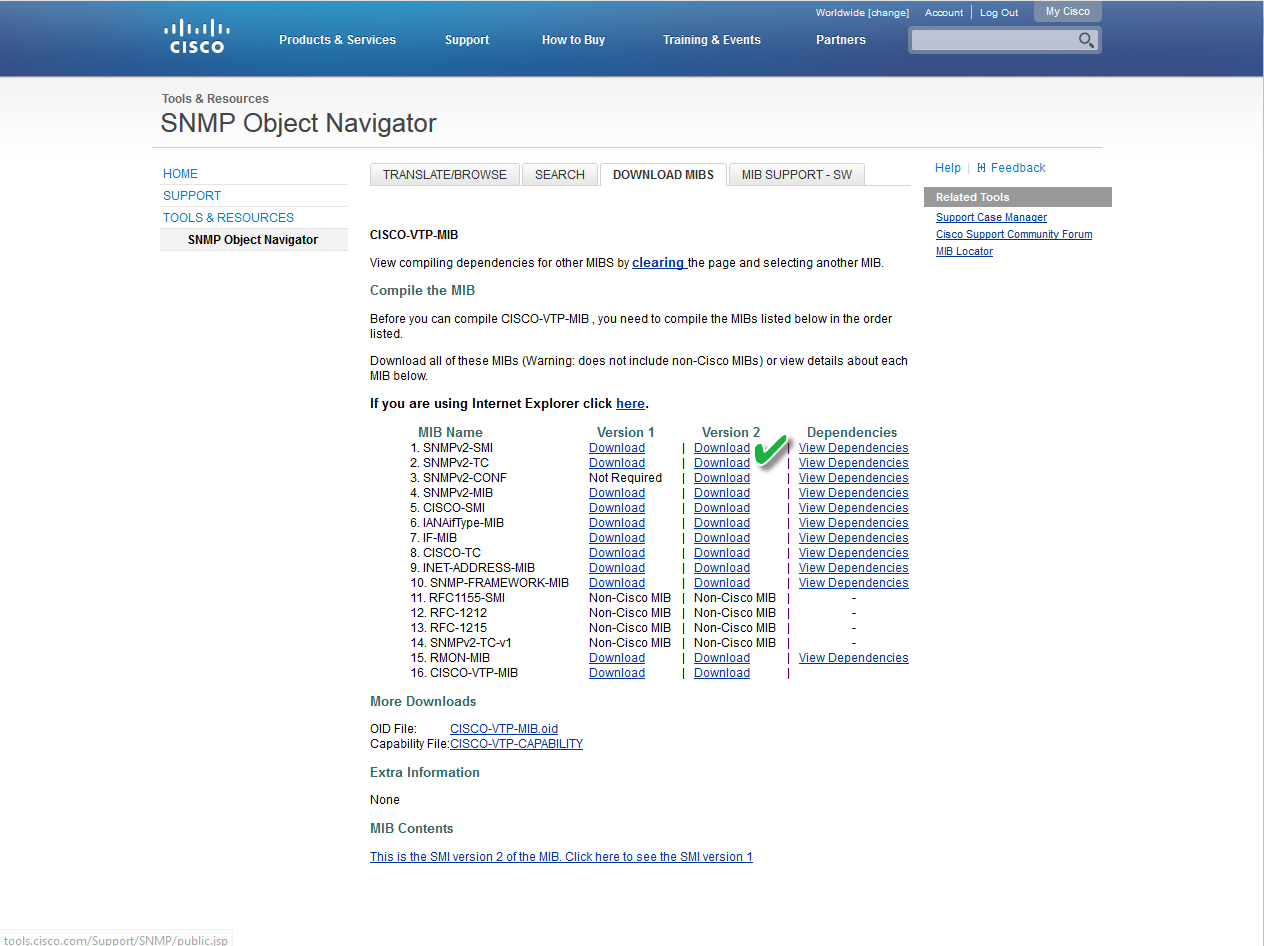Switch to TRANSLATE/BROWSE tab
The image size is (1264, 946).
click(445, 174)
